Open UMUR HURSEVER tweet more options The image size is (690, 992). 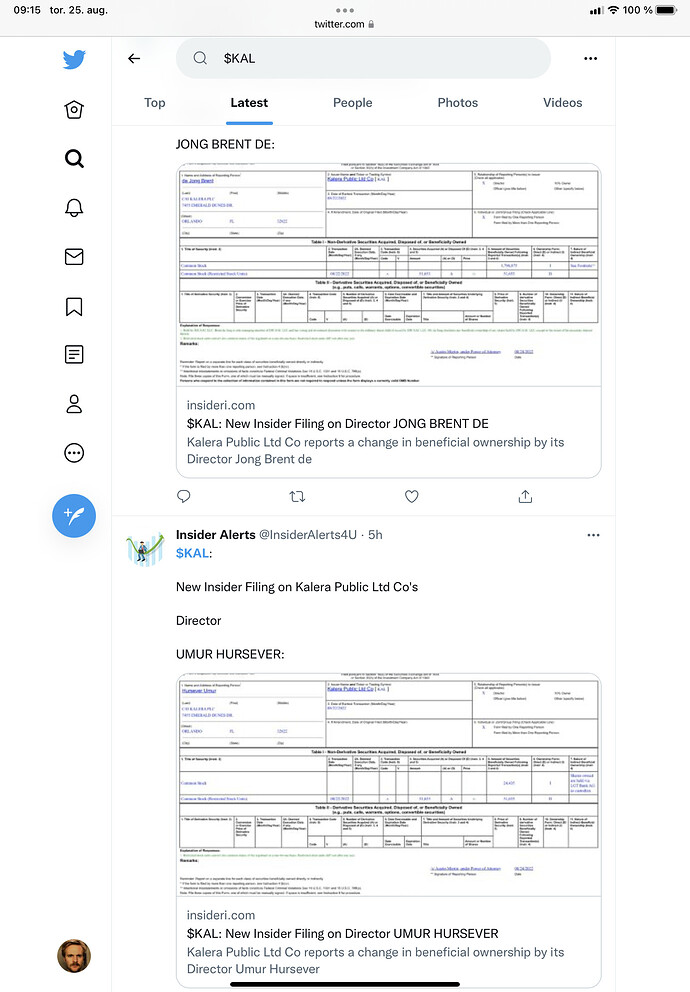click(593, 535)
